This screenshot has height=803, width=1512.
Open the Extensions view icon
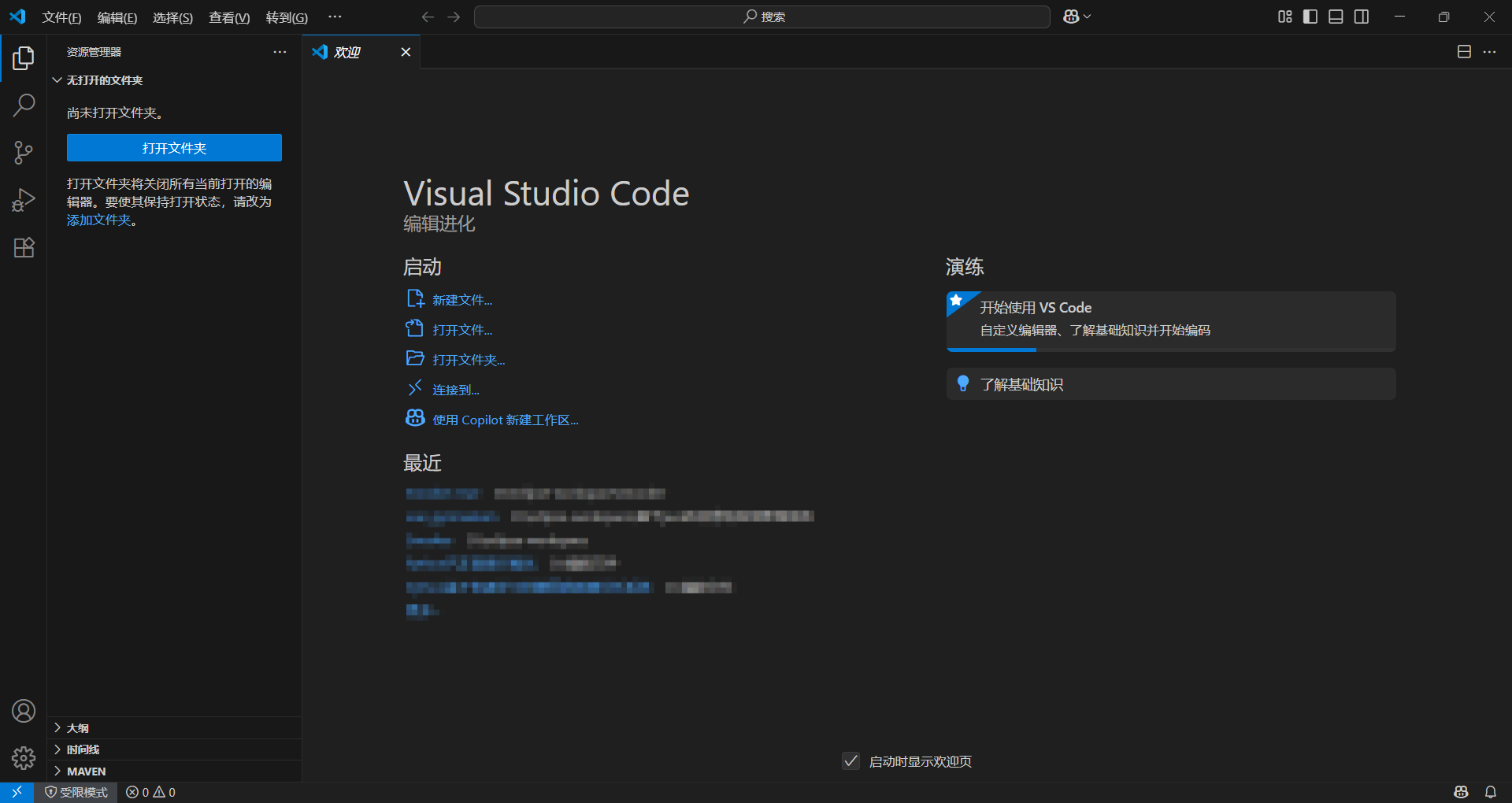[23, 247]
